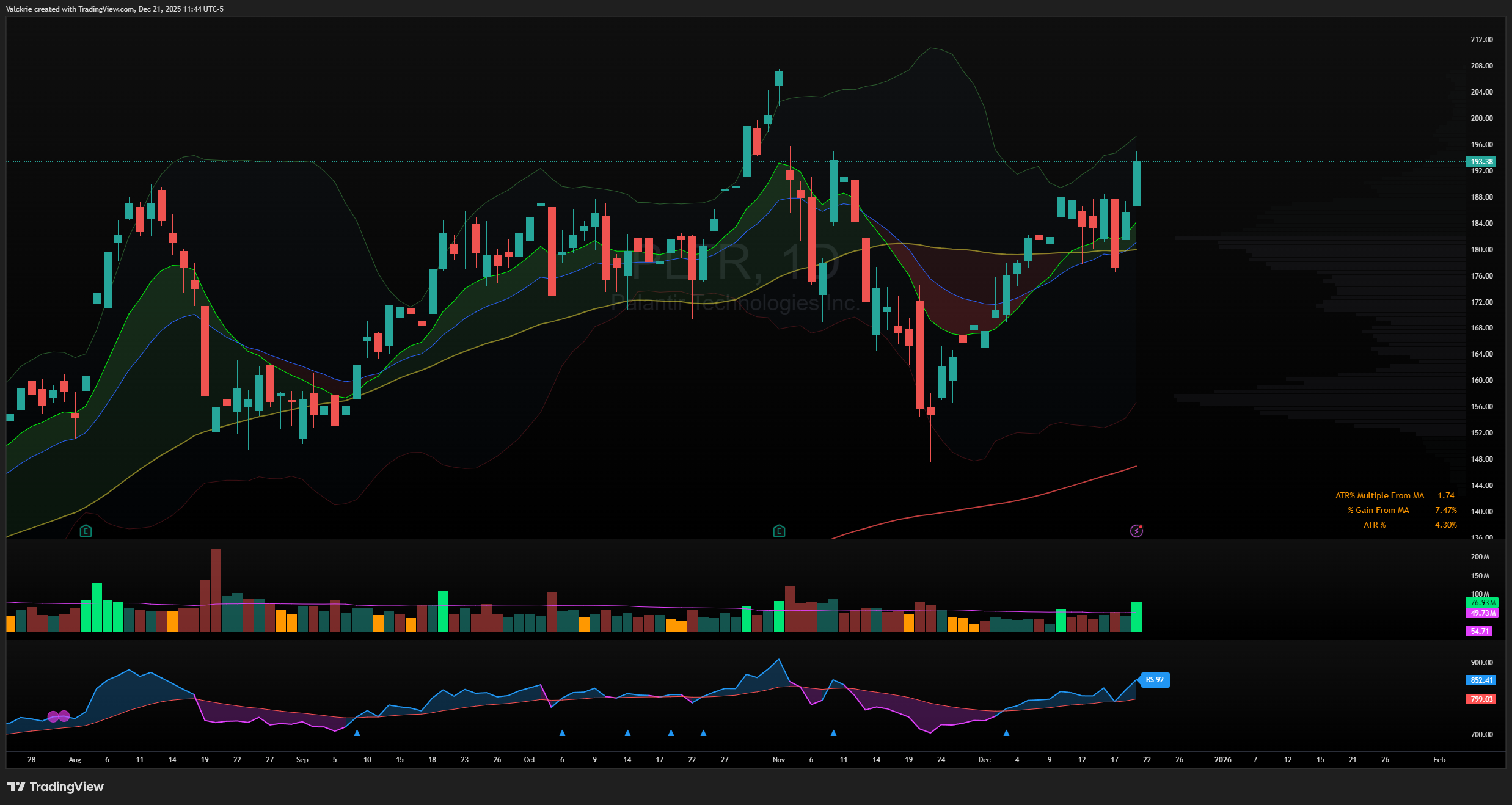
Task: Click the November earnings E marker icon
Action: [x=778, y=531]
